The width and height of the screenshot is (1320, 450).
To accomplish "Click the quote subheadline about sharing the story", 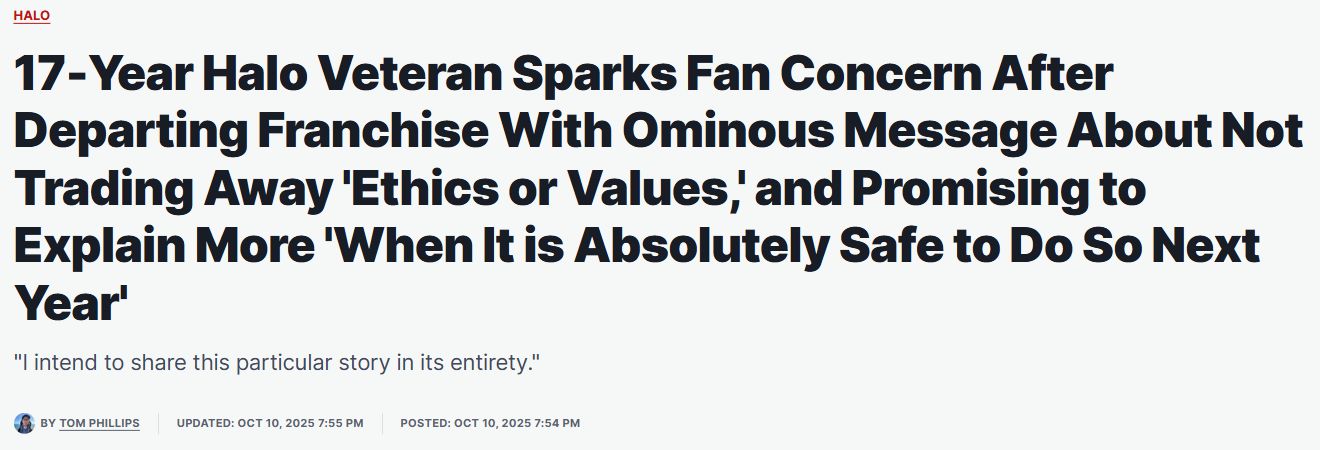I will click(277, 362).
